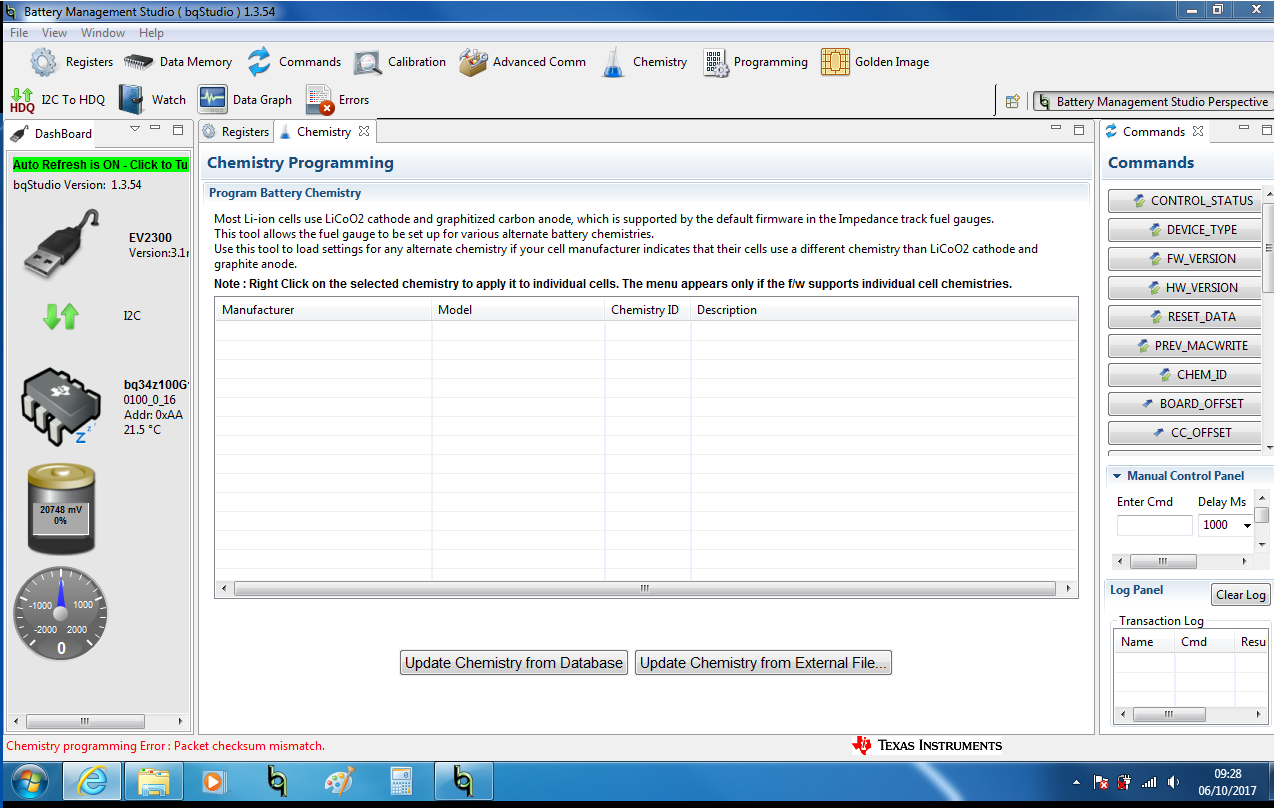Sort by Model column header
Viewport: 1274px width, 808px height.
coord(518,309)
